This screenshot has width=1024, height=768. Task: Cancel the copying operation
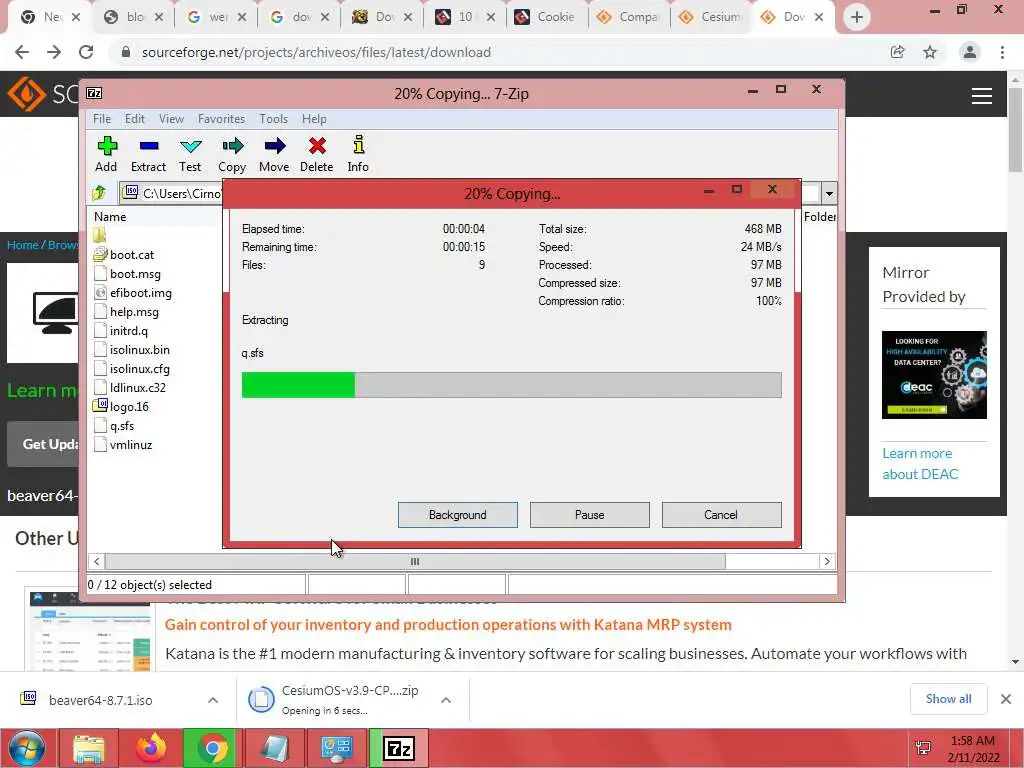[x=722, y=515]
